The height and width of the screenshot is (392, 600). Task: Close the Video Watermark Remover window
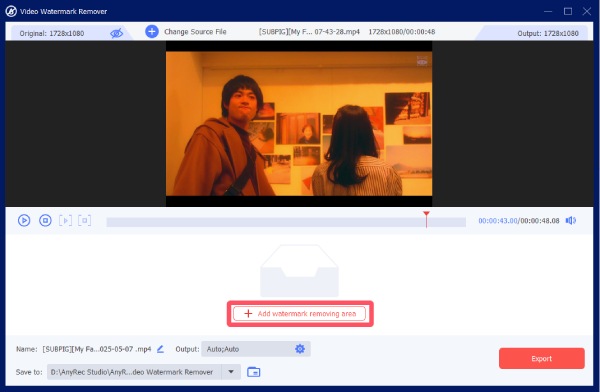[x=587, y=11]
